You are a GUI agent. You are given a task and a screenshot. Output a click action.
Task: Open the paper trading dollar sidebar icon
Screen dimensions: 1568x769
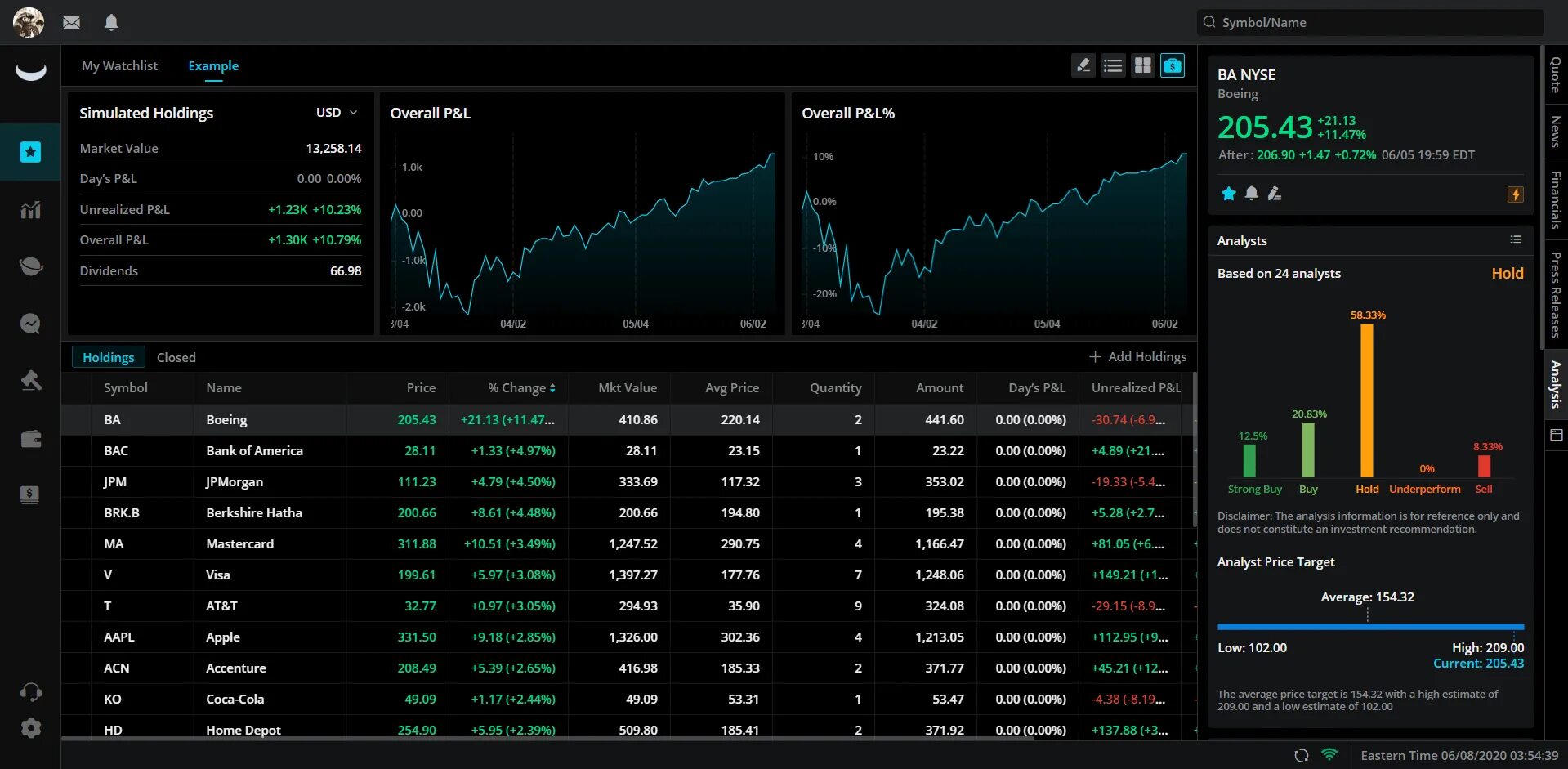30,494
